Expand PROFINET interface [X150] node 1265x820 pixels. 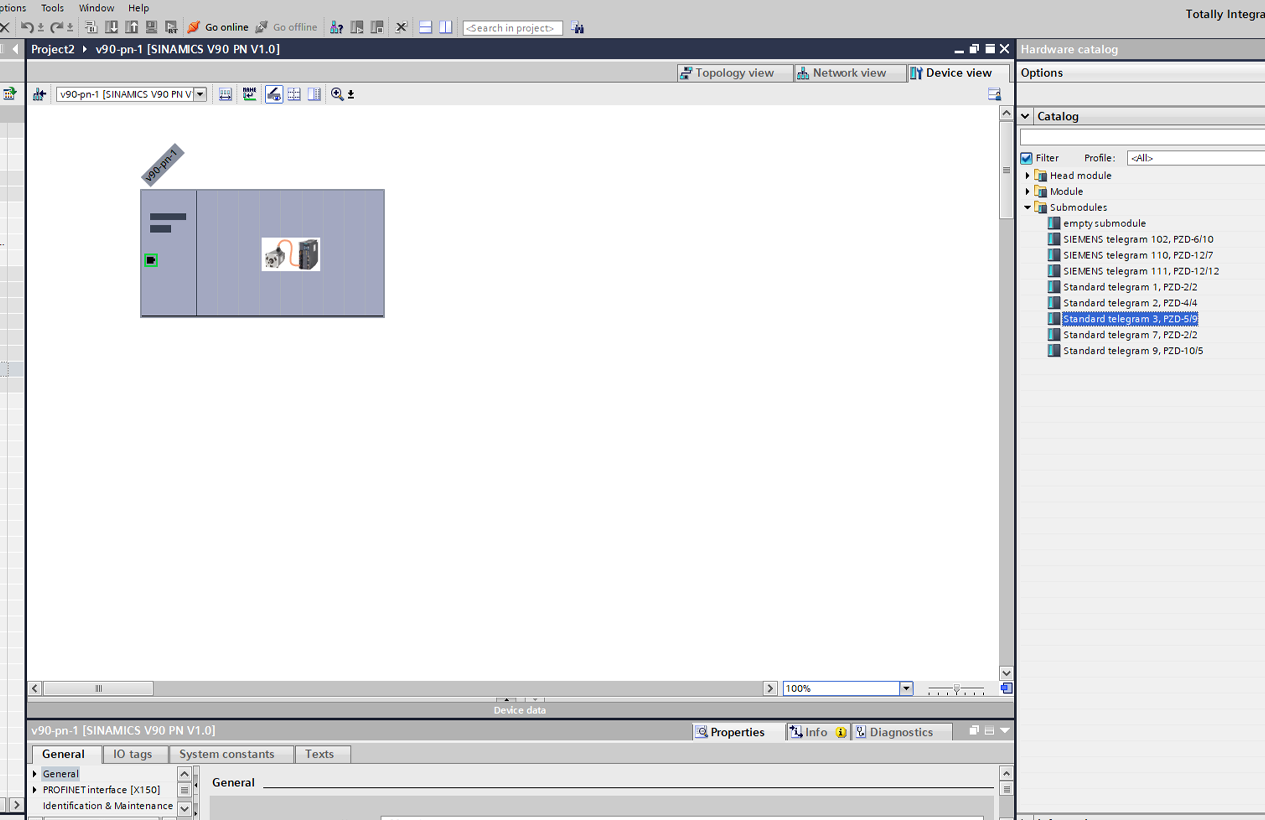tap(35, 790)
